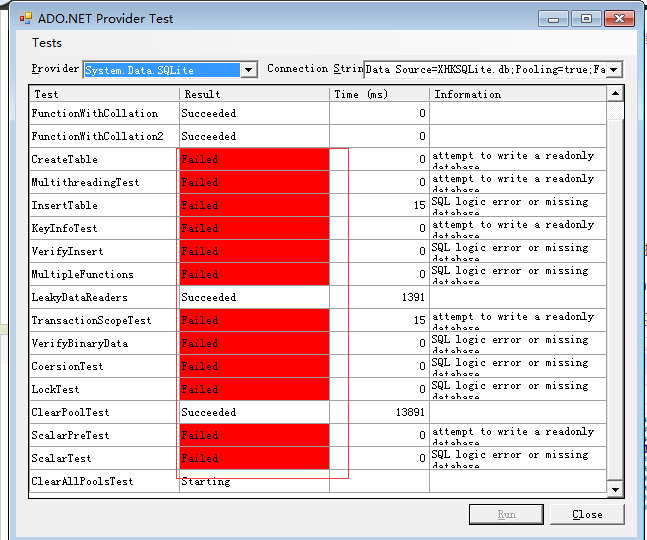The width and height of the screenshot is (647, 540).
Task: Select the ScalarTest row name
Action: [x=61, y=458]
